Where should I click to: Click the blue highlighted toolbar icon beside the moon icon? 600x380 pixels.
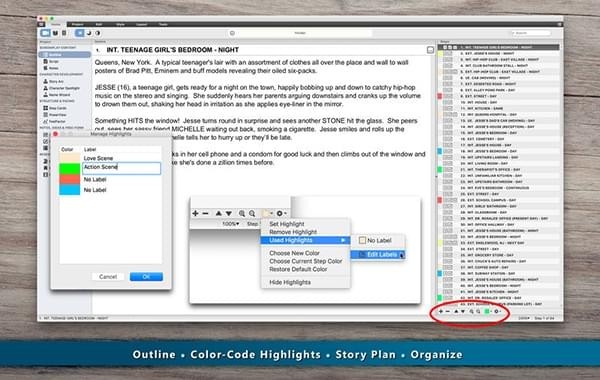click(x=79, y=33)
